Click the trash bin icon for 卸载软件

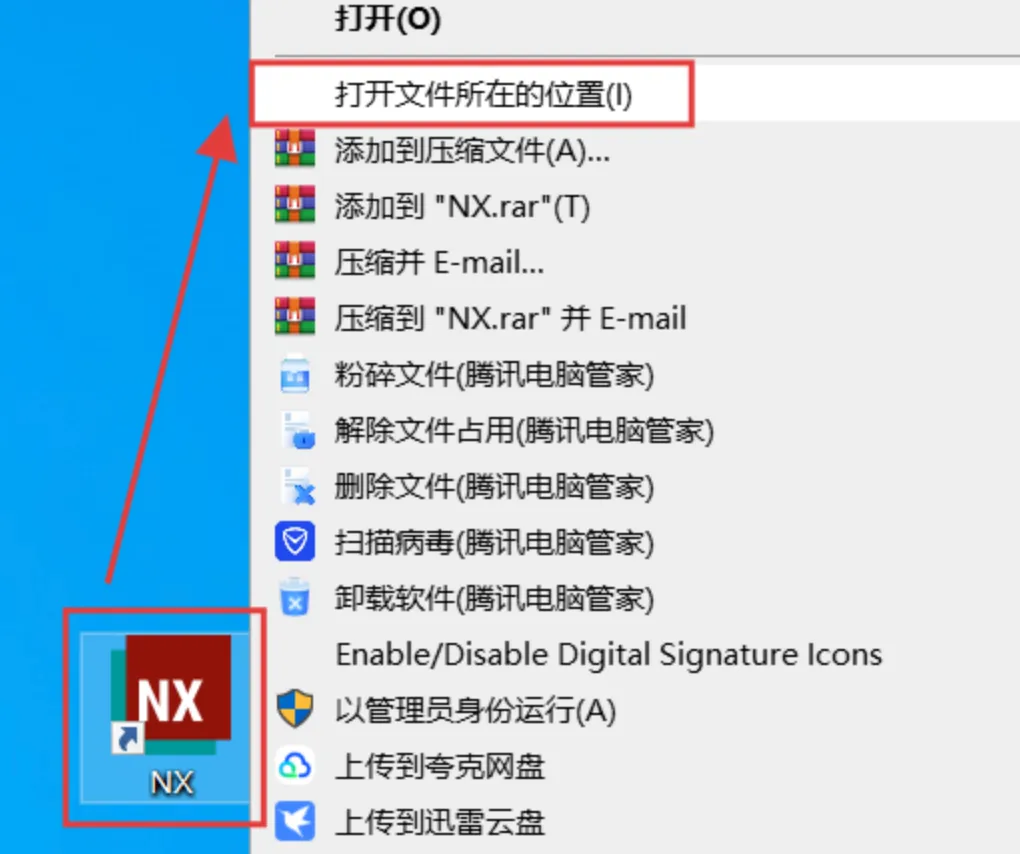point(295,597)
